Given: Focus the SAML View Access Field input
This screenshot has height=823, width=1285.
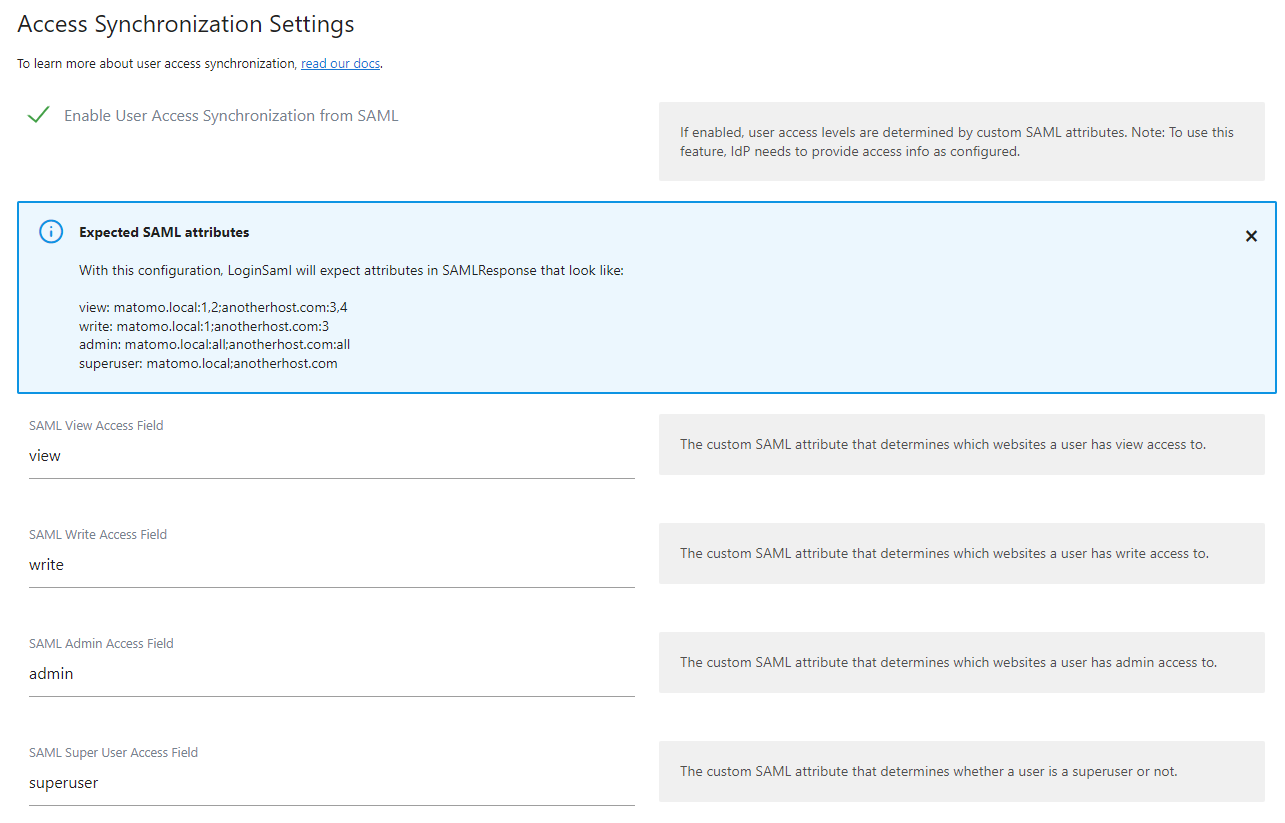Looking at the screenshot, I should click(330, 455).
